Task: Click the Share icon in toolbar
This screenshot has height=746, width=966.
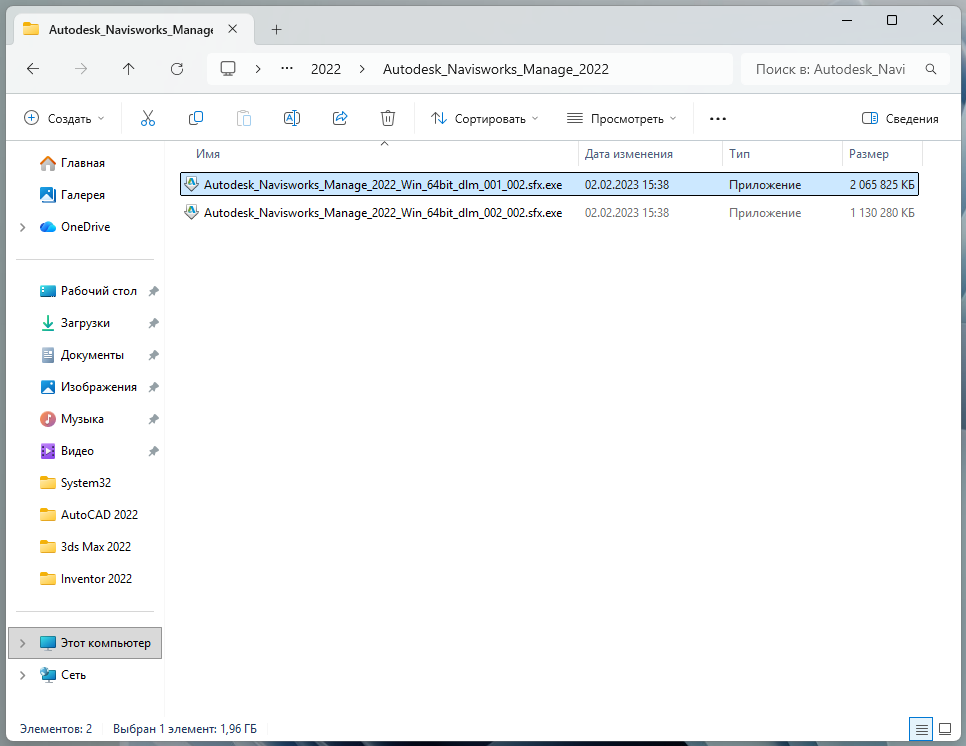Action: tap(340, 118)
